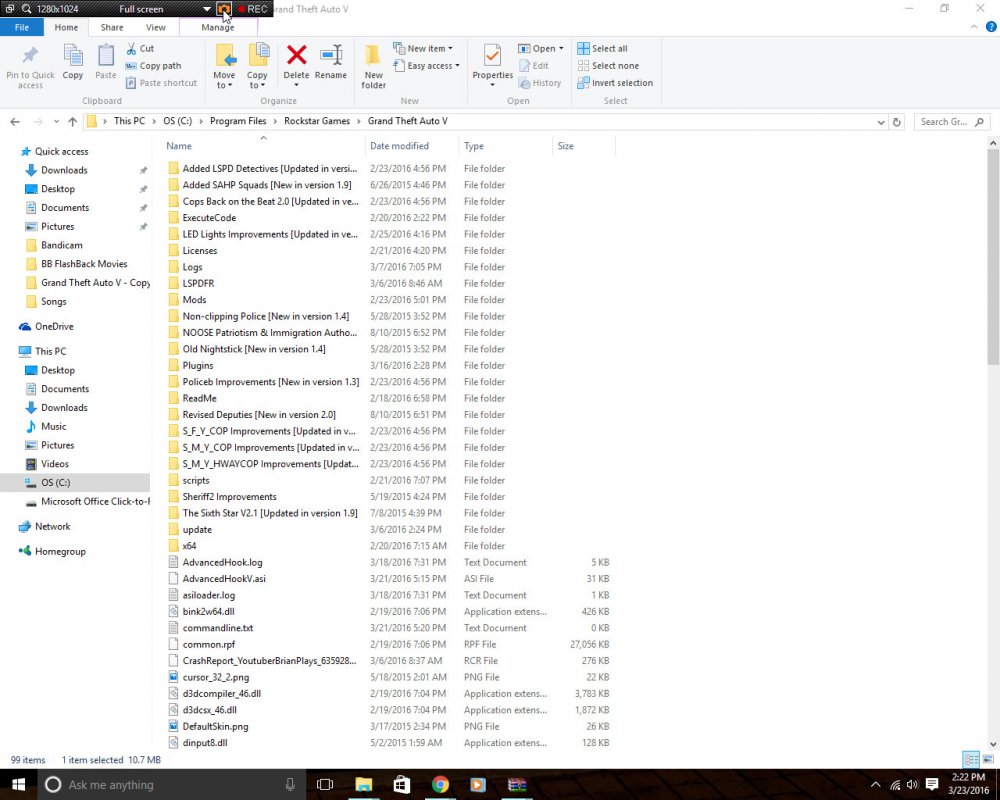This screenshot has width=1000, height=800.
Task: Switch to the Share ribbon tab
Action: (x=112, y=27)
